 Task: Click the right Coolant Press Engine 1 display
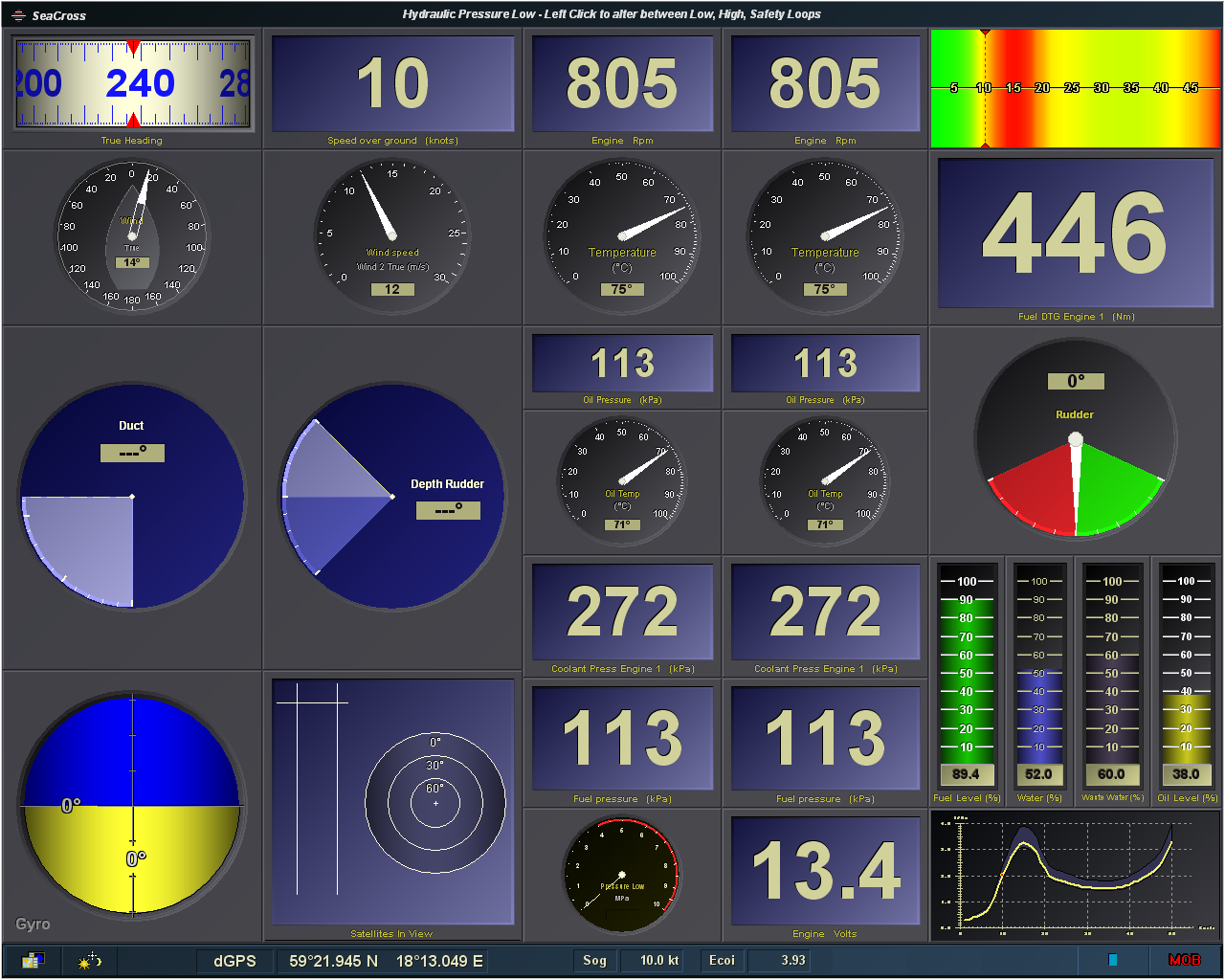click(825, 612)
